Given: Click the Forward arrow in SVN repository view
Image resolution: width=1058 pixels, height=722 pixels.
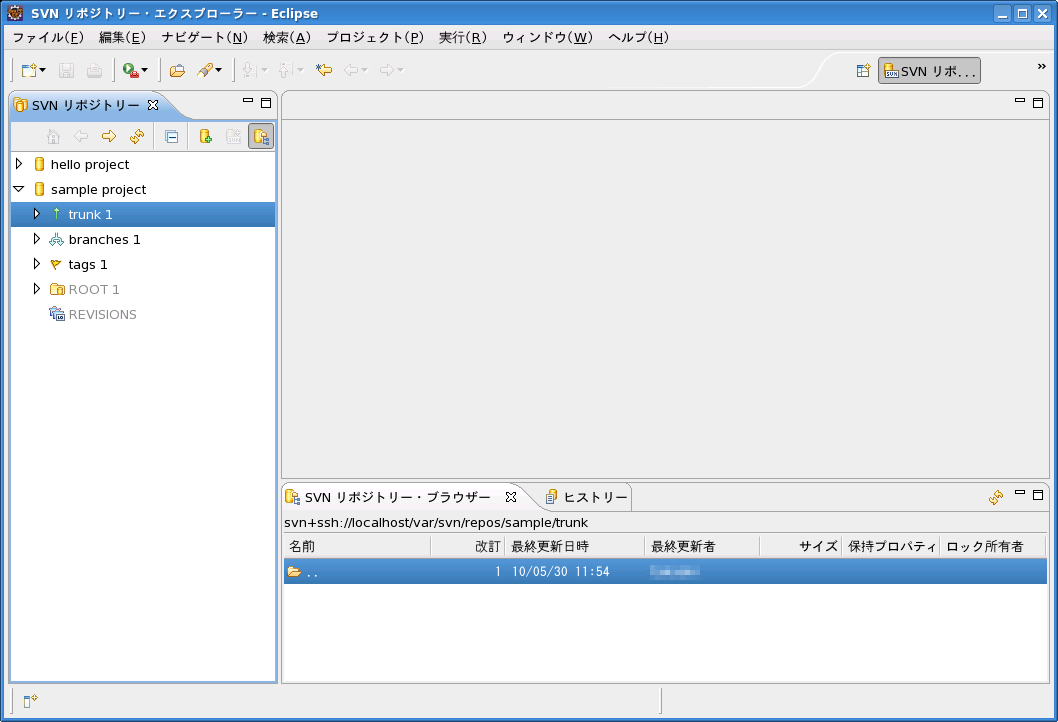Looking at the screenshot, I should point(109,137).
